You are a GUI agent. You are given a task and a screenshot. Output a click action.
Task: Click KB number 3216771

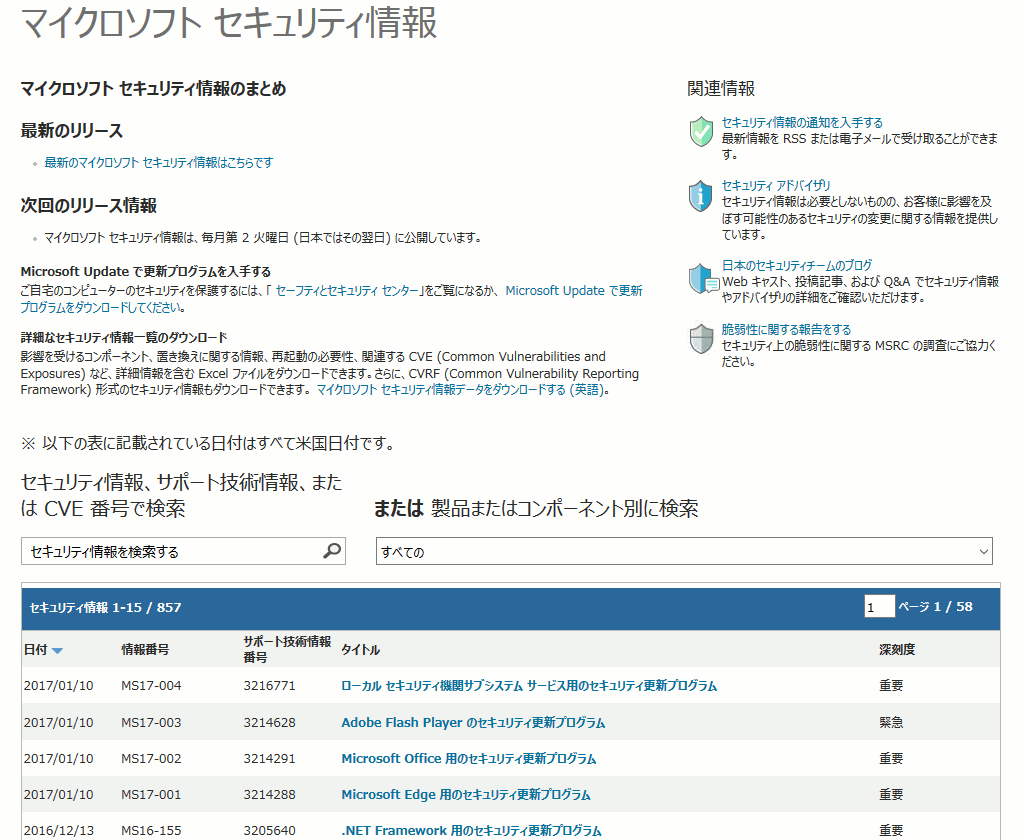point(269,686)
